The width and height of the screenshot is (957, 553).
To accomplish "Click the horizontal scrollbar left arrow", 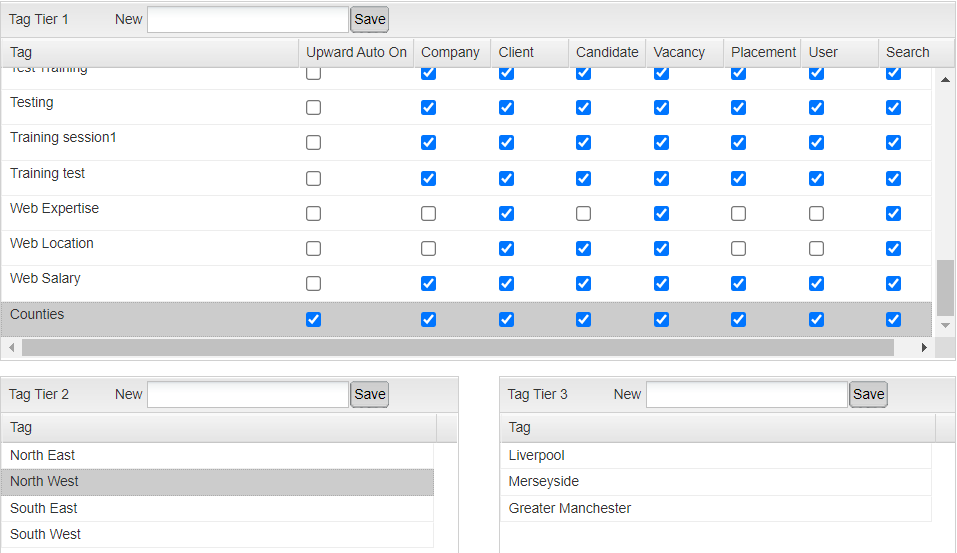I will click(x=12, y=347).
